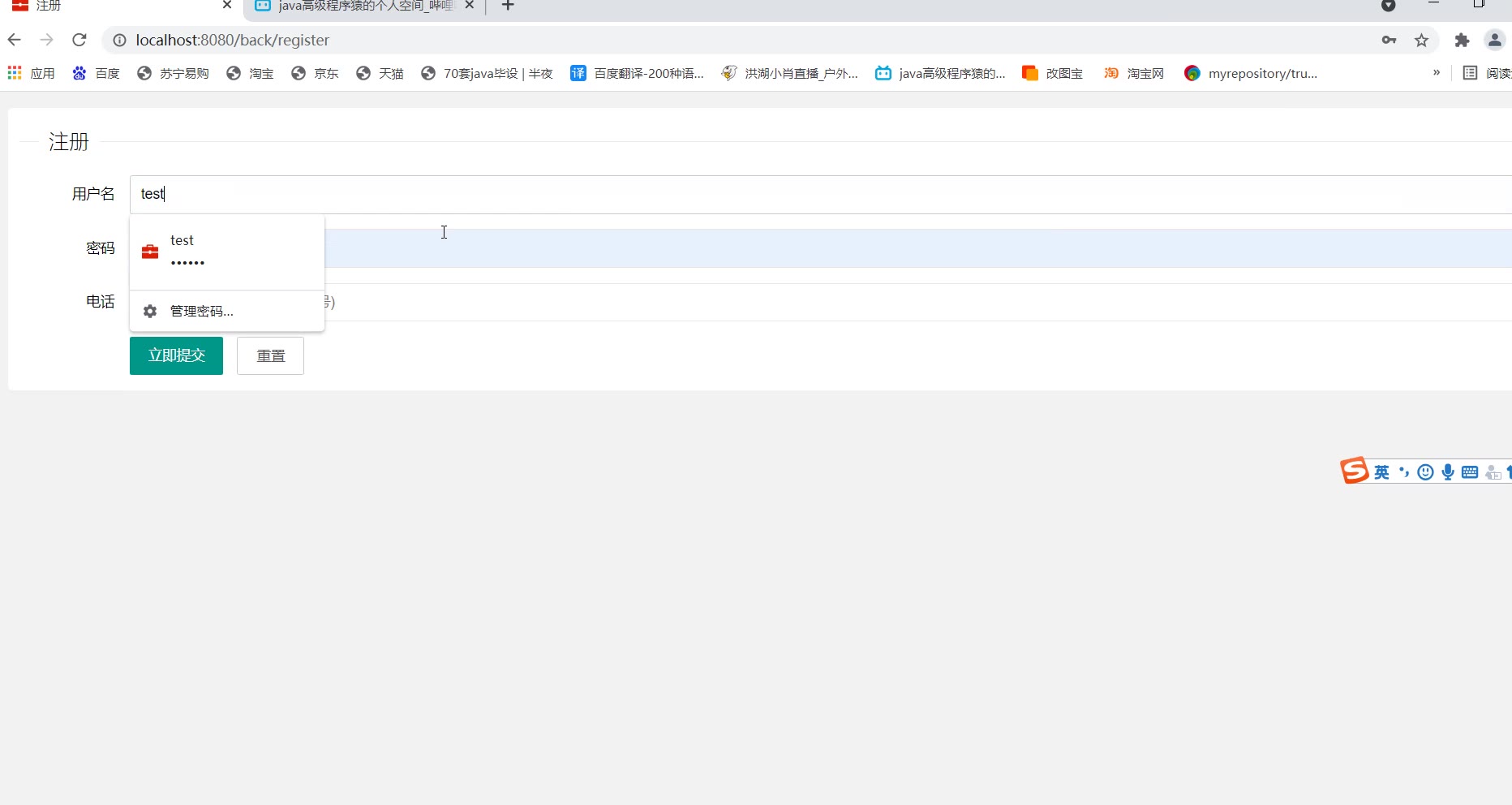The width and height of the screenshot is (1512, 805).
Task: Open the 百度翻译 bookmark
Action: pyautogui.click(x=638, y=73)
